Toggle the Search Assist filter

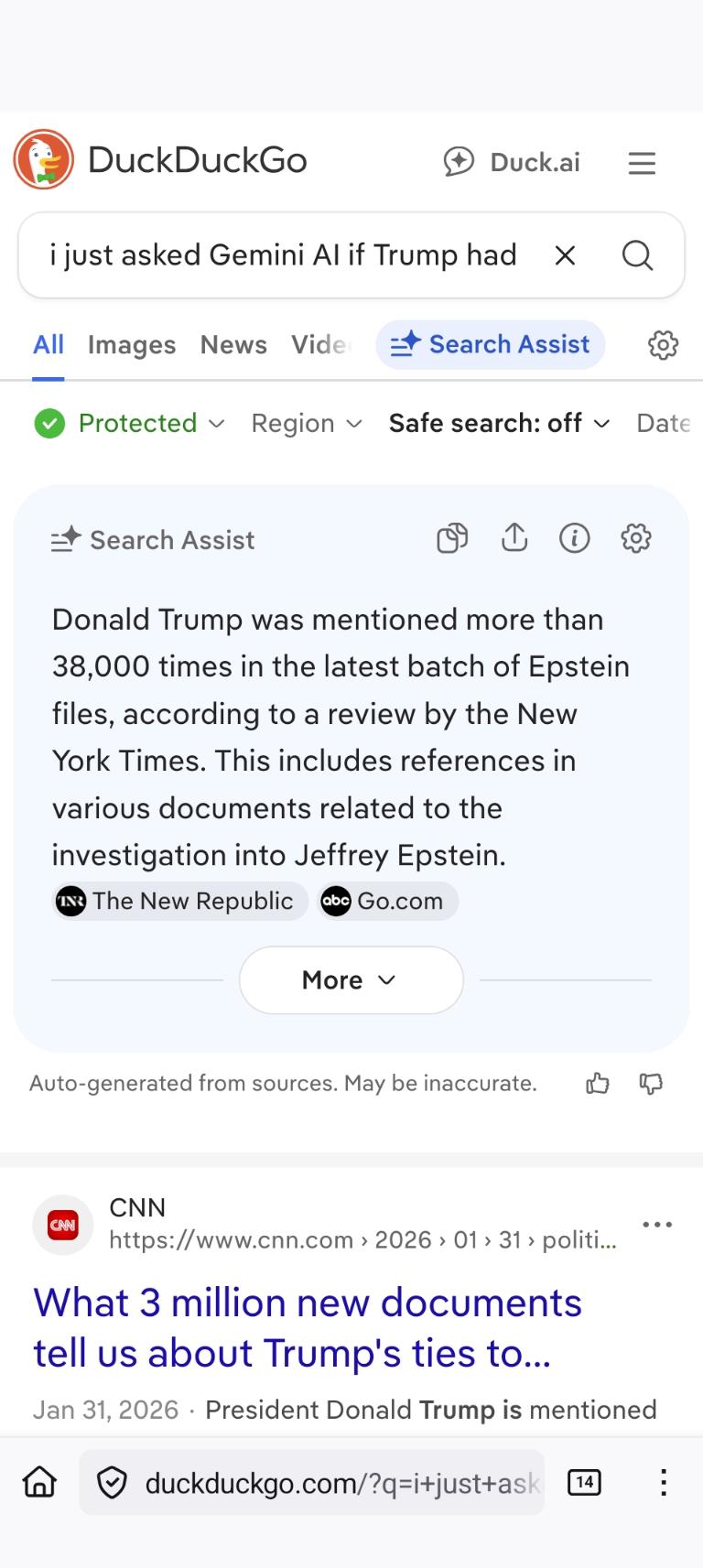491,345
